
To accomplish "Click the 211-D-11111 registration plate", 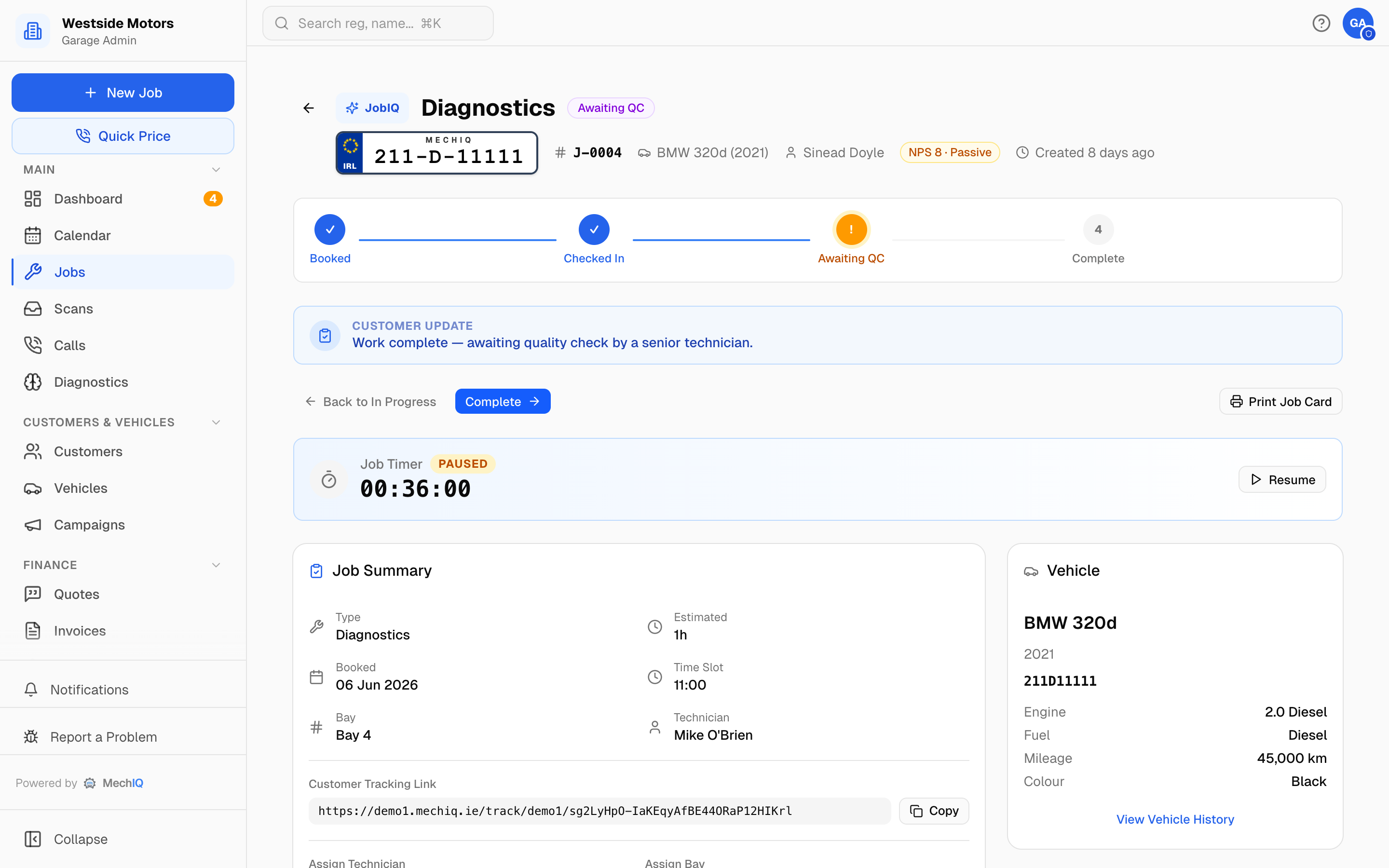I will 437,153.
